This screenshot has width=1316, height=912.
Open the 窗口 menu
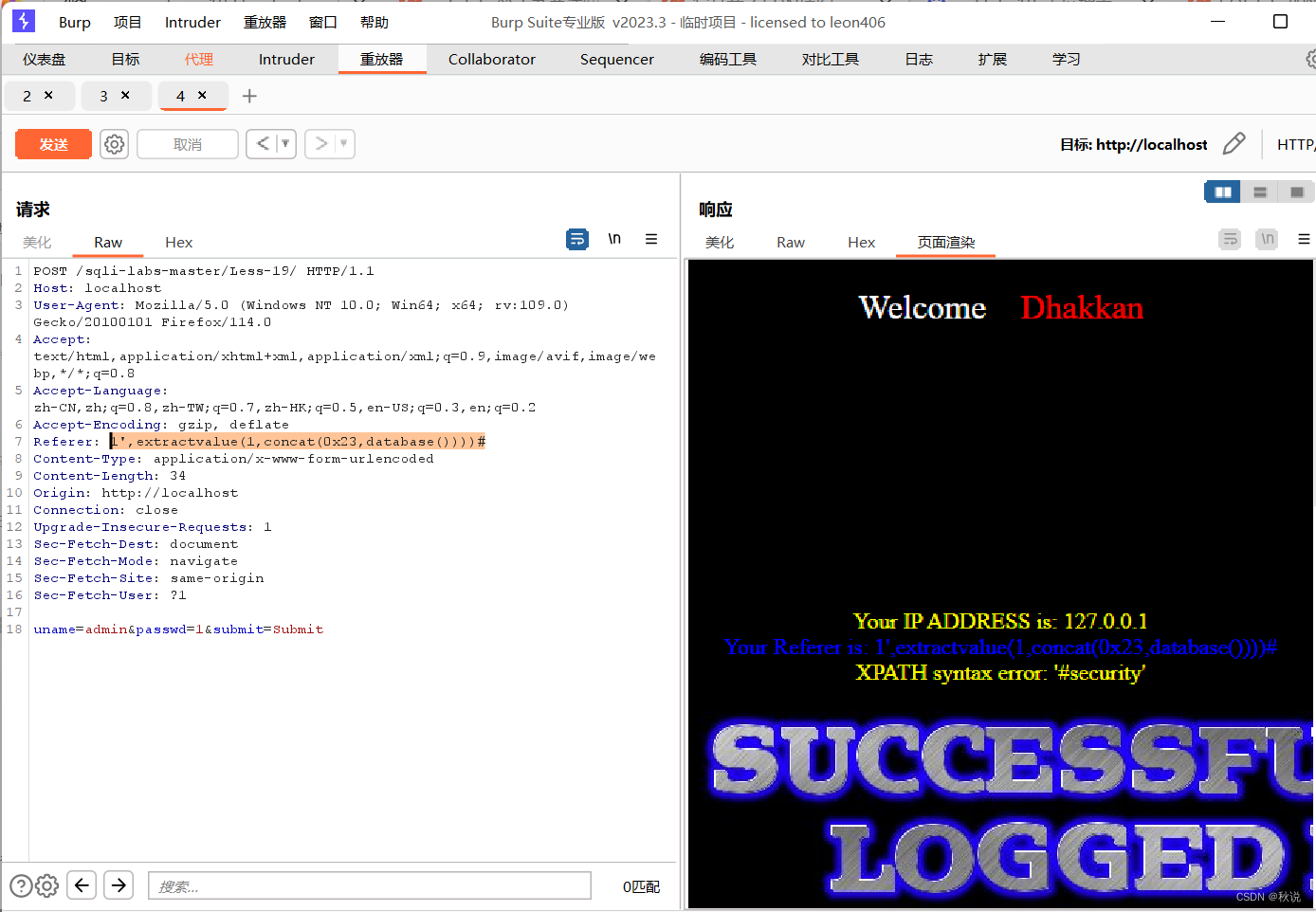pos(323,22)
